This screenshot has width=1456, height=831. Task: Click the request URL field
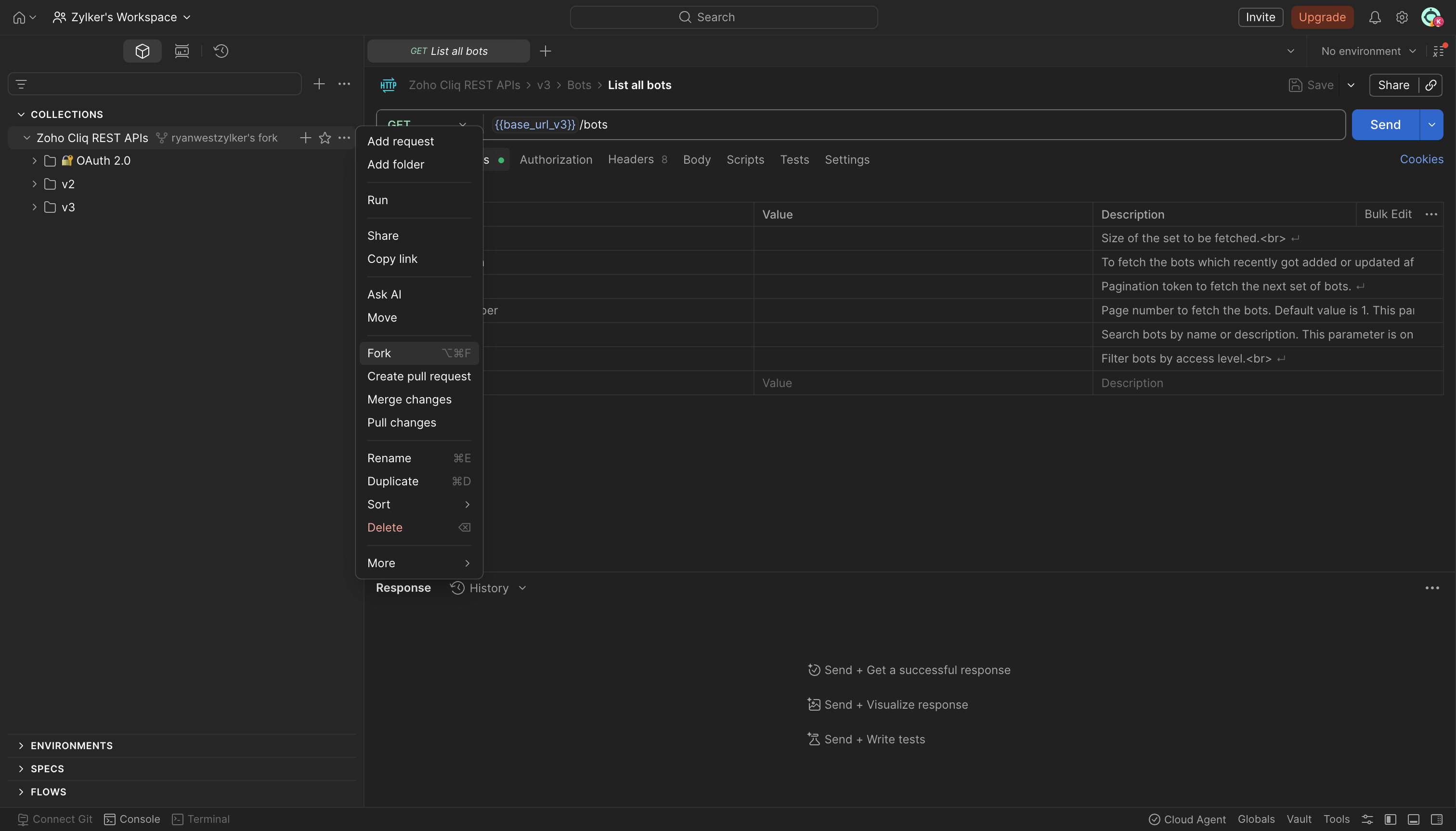[913, 124]
